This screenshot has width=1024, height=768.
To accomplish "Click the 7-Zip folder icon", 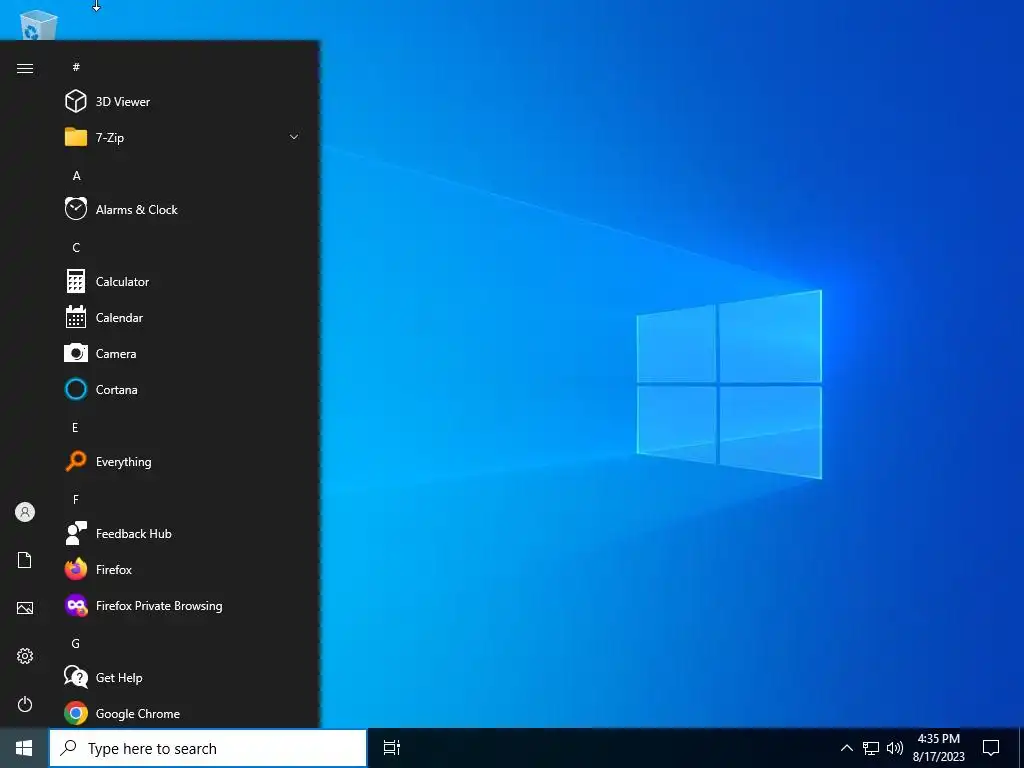I will 76,137.
